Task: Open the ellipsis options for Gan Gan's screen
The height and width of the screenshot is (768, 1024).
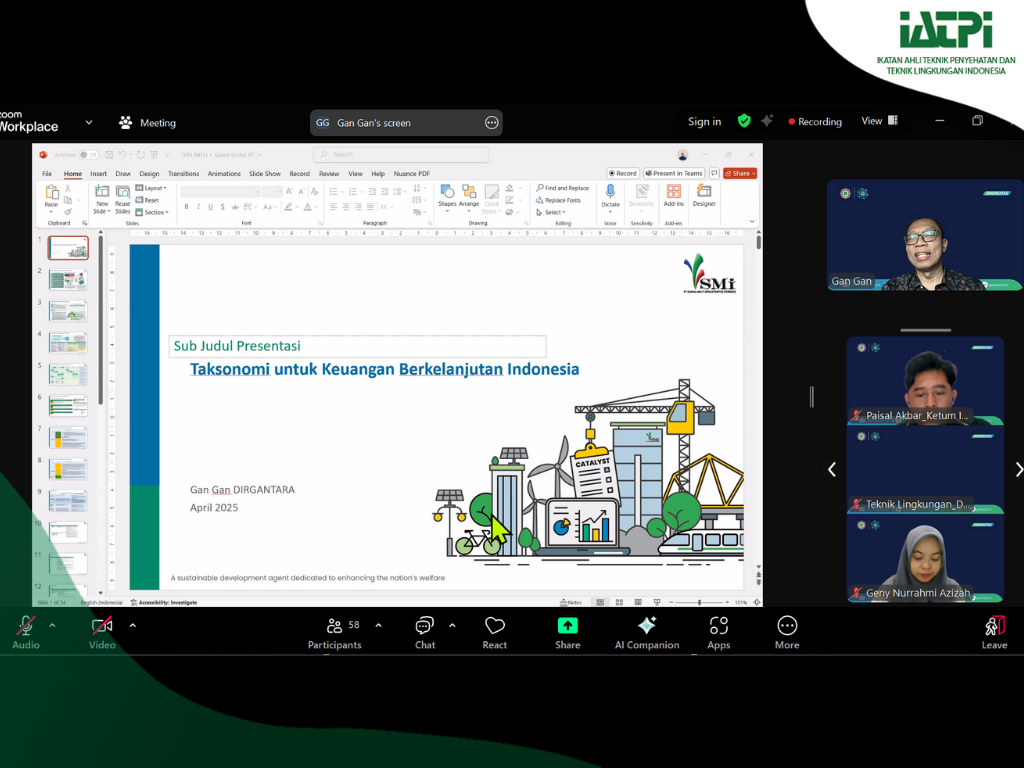Action: click(492, 123)
